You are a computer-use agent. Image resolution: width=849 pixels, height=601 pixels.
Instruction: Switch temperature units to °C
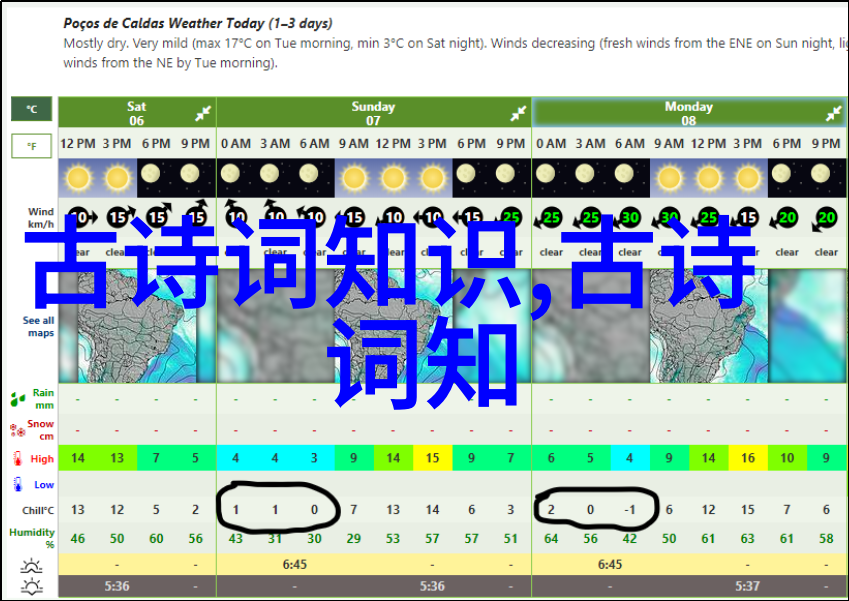tap(31, 109)
